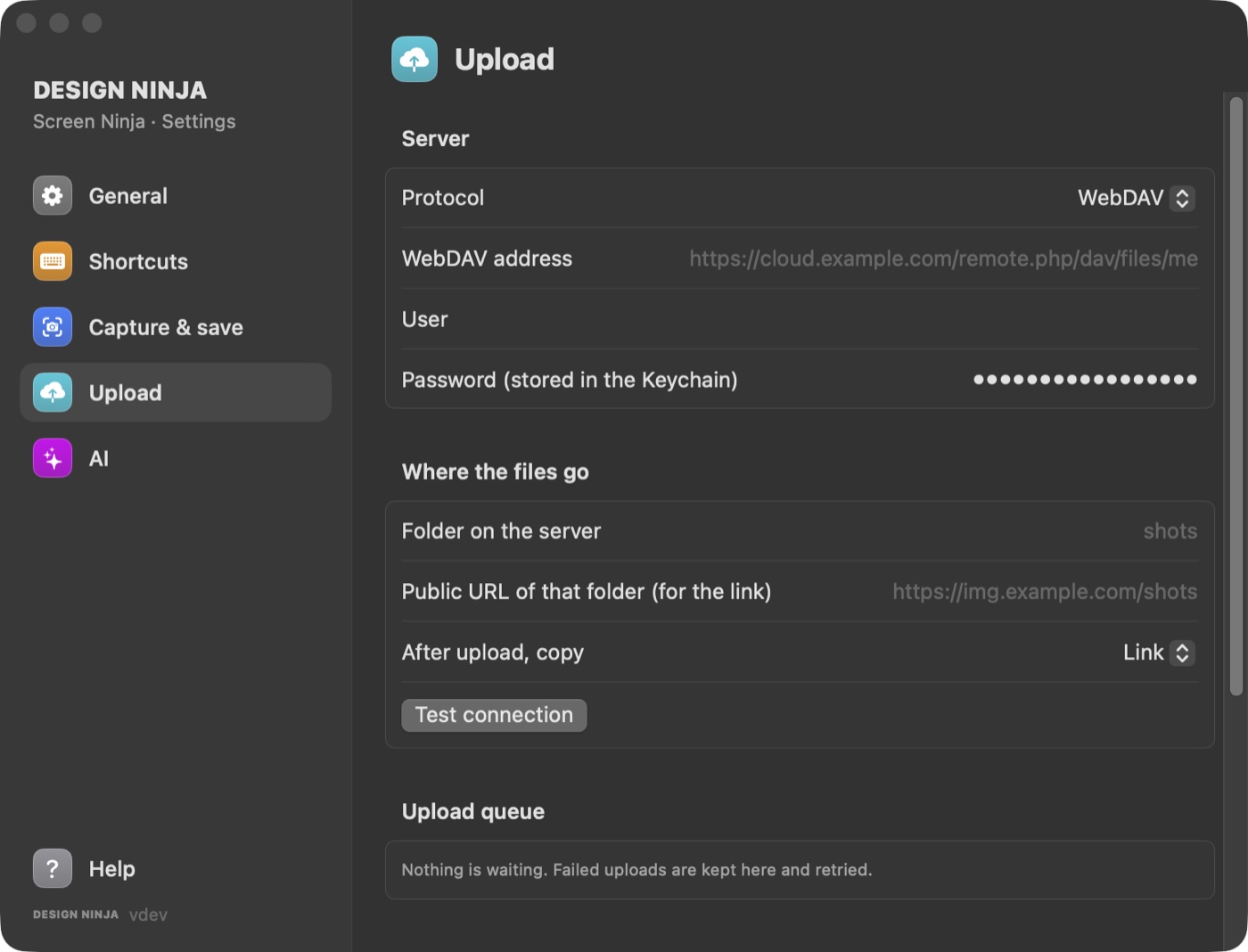Click the Where the files go heading
The width and height of the screenshot is (1248, 952).
click(x=496, y=472)
